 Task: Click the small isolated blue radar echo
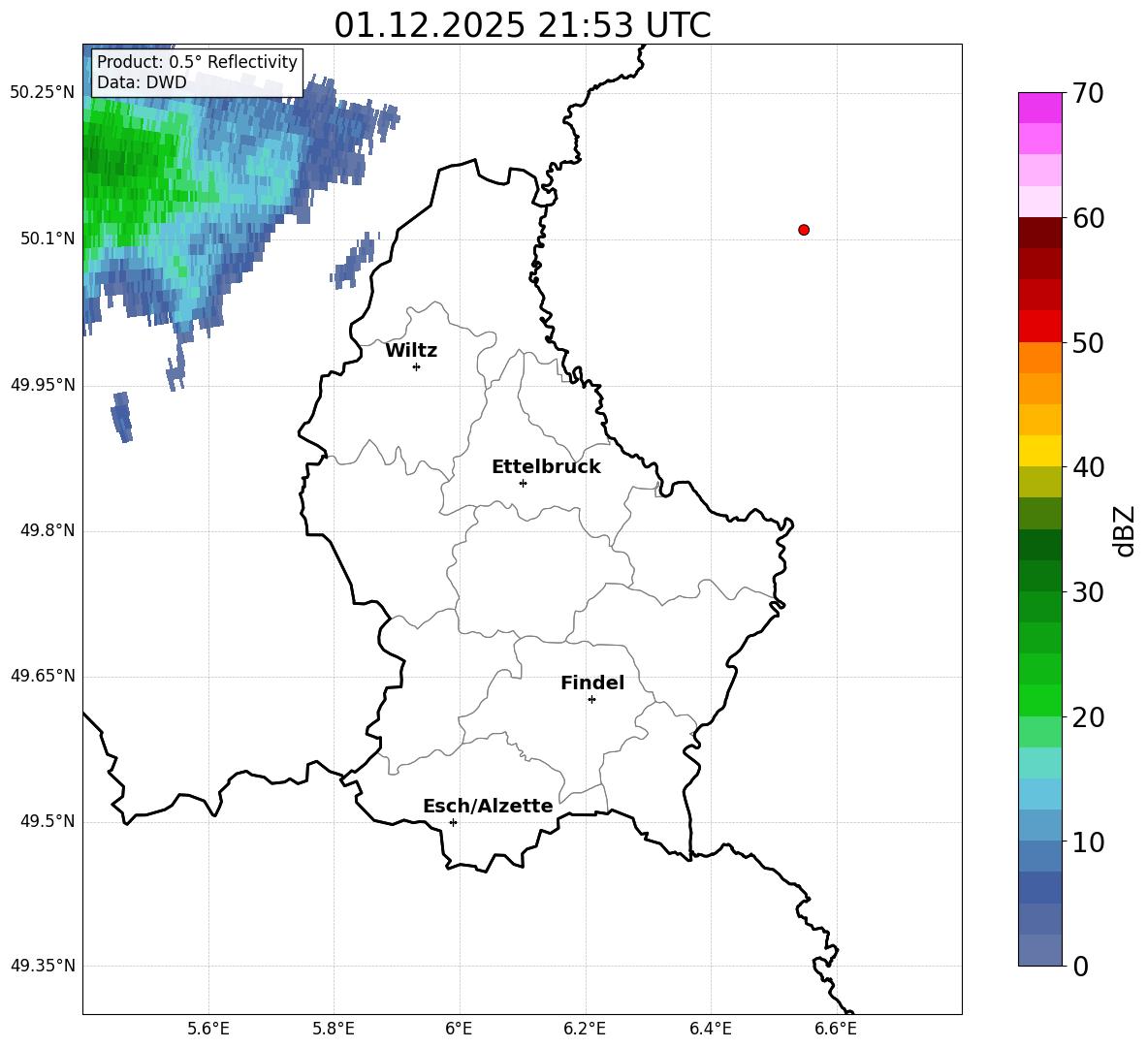point(122,417)
